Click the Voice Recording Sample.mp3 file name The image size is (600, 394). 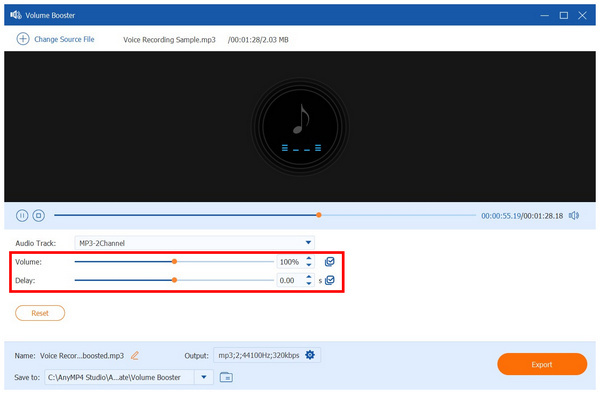pos(169,40)
